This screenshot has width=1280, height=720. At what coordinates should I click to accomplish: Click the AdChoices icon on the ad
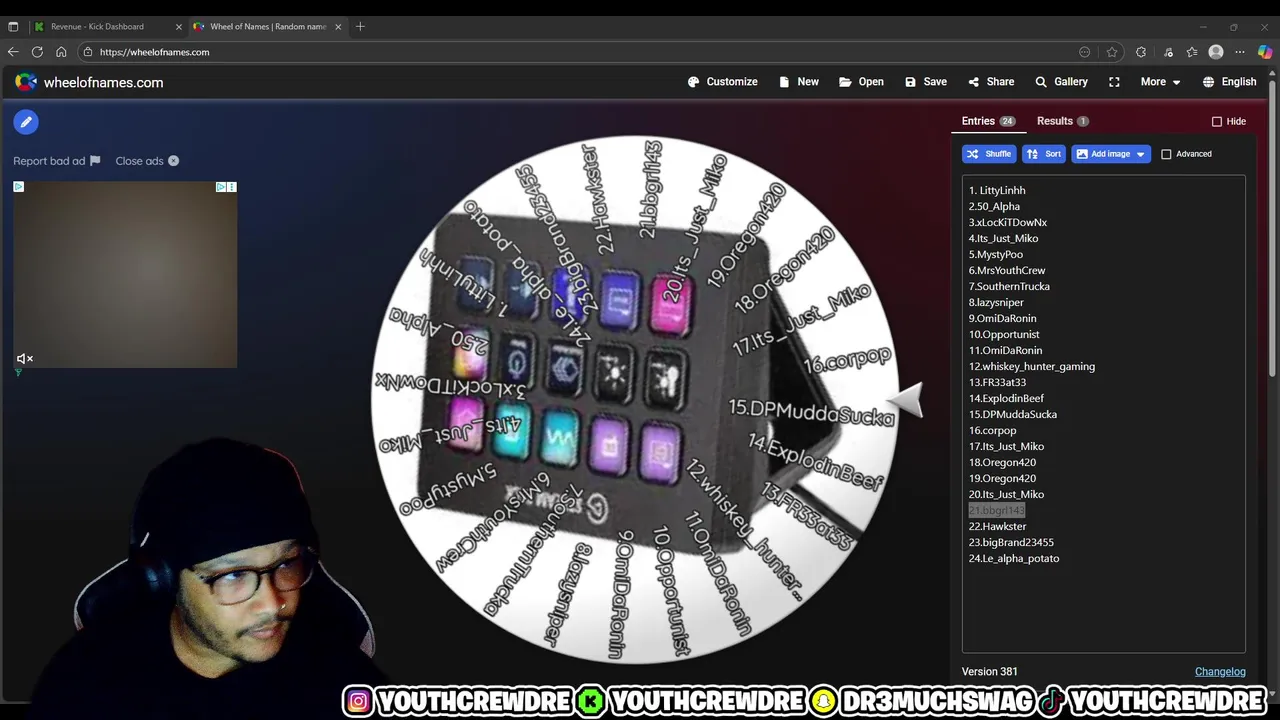221,187
